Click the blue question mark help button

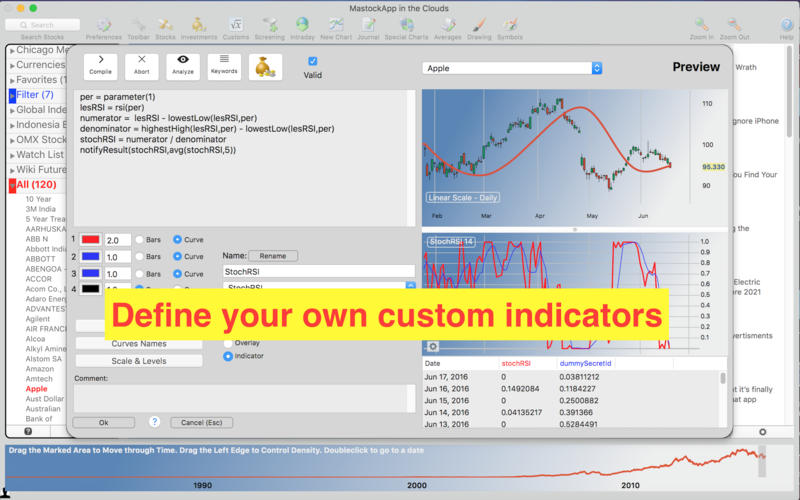154,422
